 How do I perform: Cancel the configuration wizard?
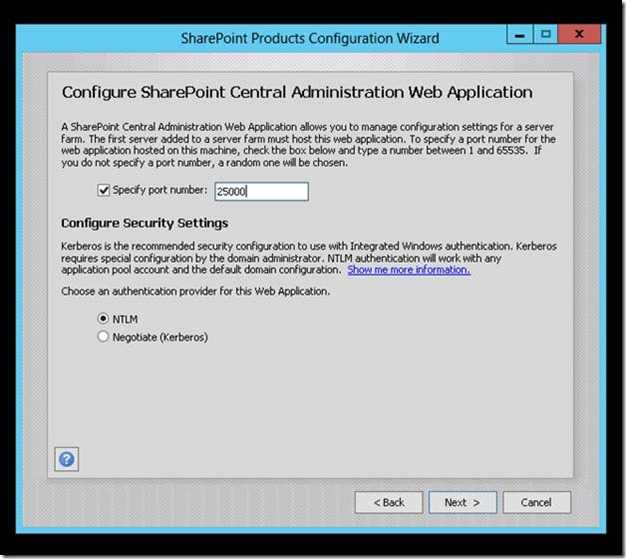point(537,502)
